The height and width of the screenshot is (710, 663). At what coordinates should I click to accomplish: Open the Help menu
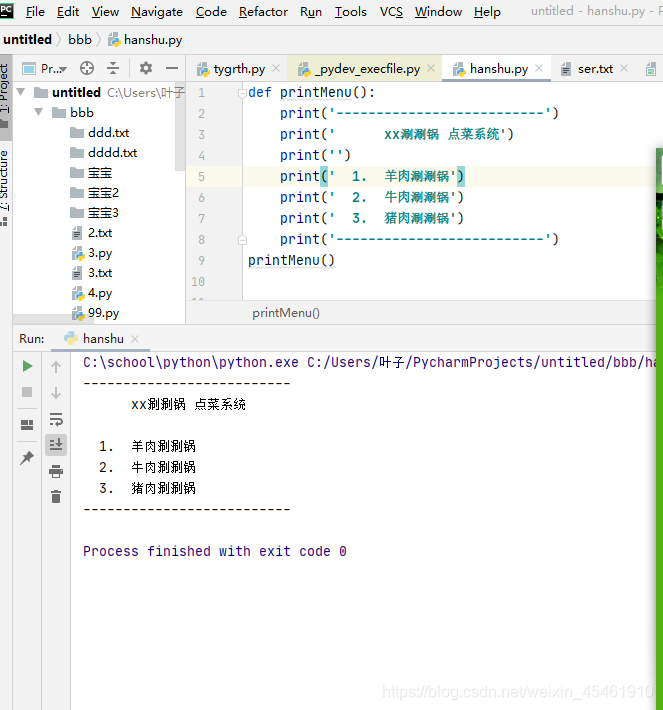487,12
